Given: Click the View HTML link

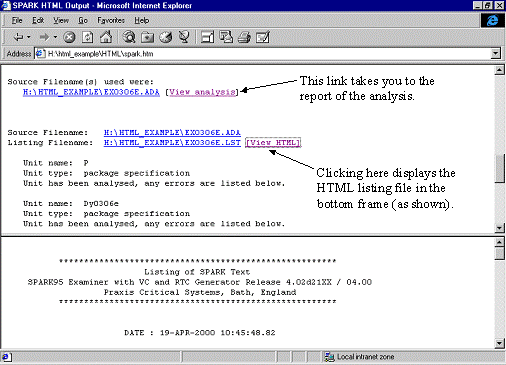Looking at the screenshot, I should click(x=273, y=143).
